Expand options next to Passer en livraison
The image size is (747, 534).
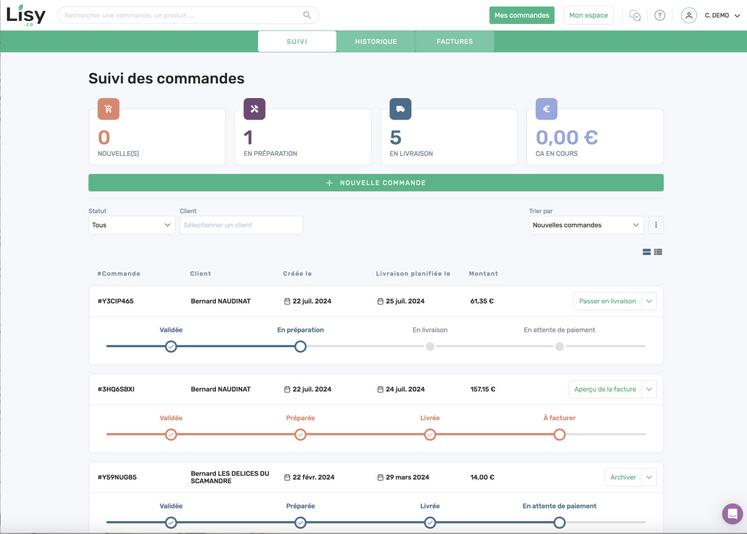pyautogui.click(x=649, y=301)
